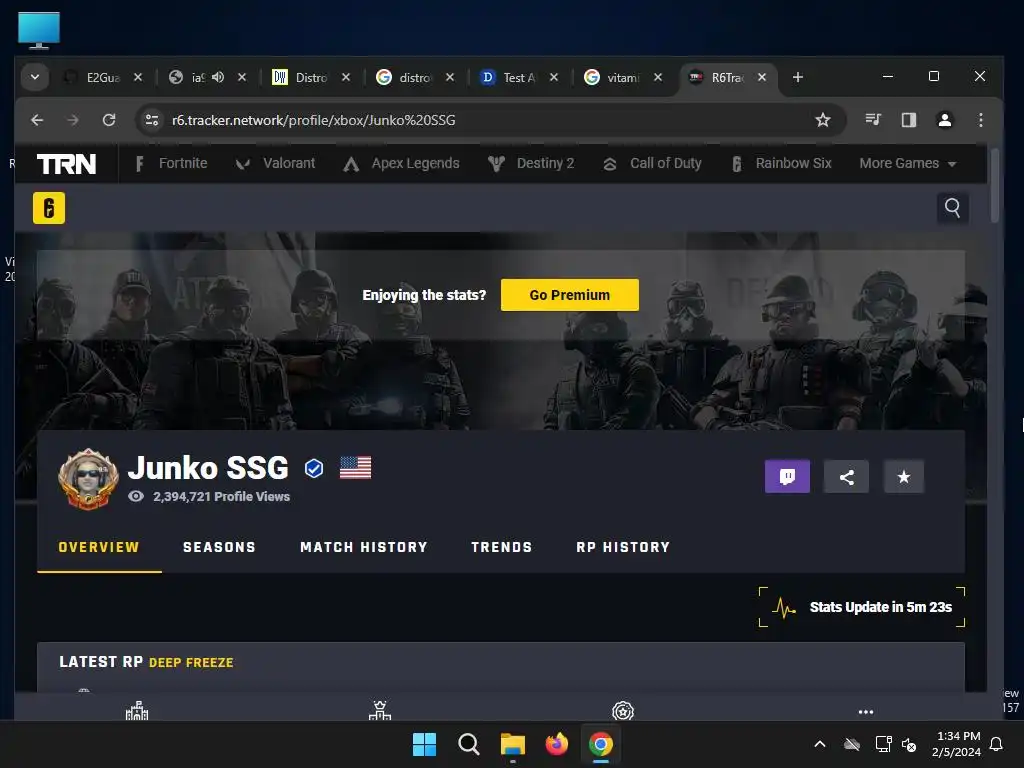Click the Junko SSG profile avatar
Viewport: 1024px width, 768px height.
pyautogui.click(x=88, y=479)
